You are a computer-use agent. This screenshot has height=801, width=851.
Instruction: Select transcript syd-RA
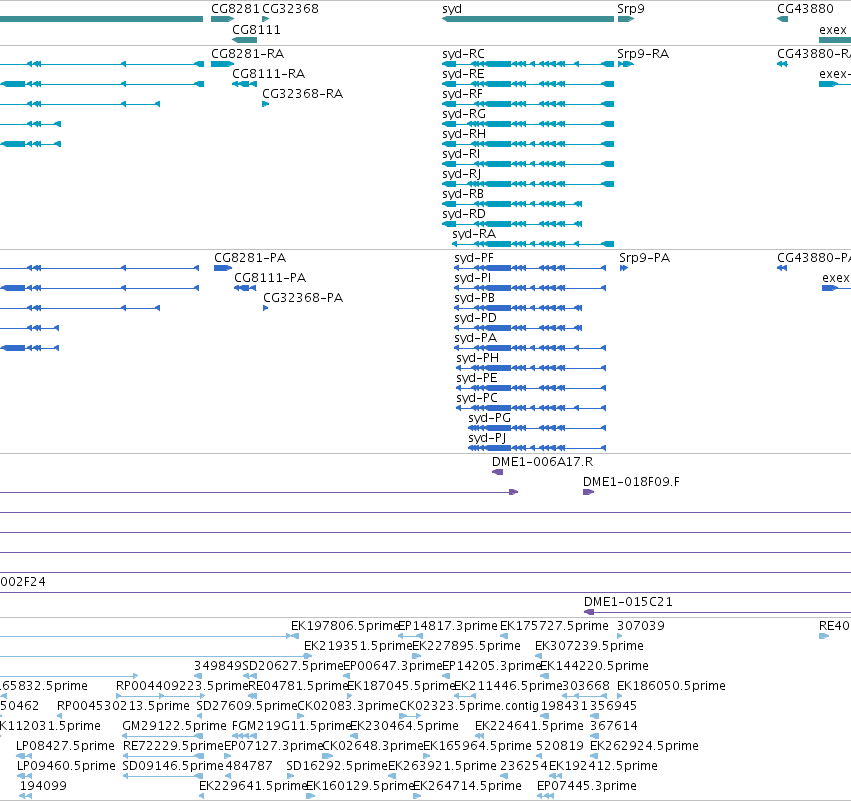pos(533,244)
